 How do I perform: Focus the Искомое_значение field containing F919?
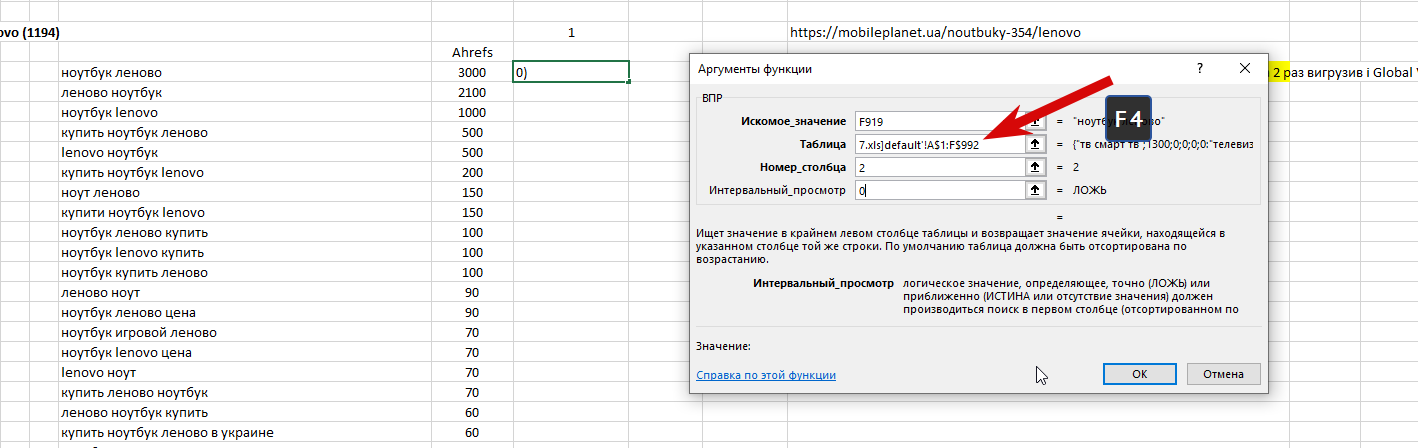tap(940, 121)
